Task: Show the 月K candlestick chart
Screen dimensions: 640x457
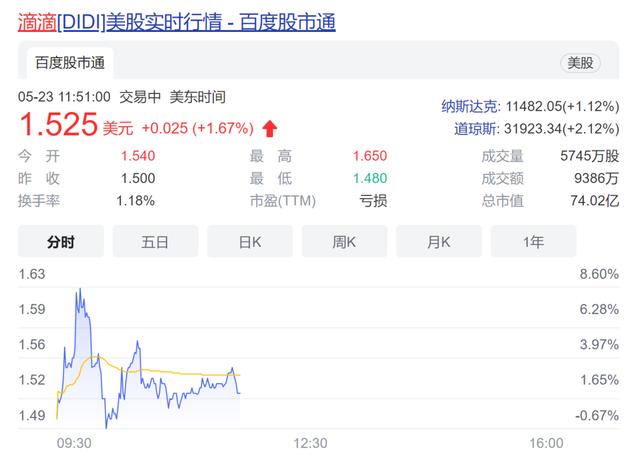Action: pyautogui.click(x=438, y=241)
